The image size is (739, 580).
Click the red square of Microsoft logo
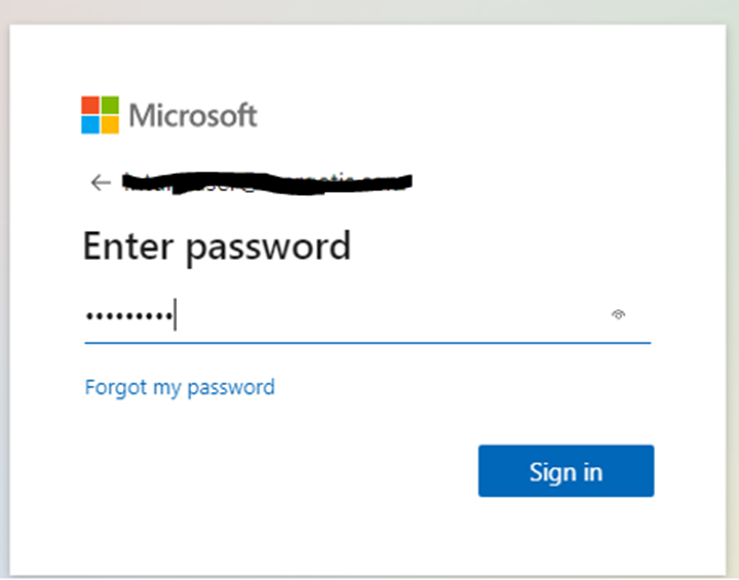[90, 105]
